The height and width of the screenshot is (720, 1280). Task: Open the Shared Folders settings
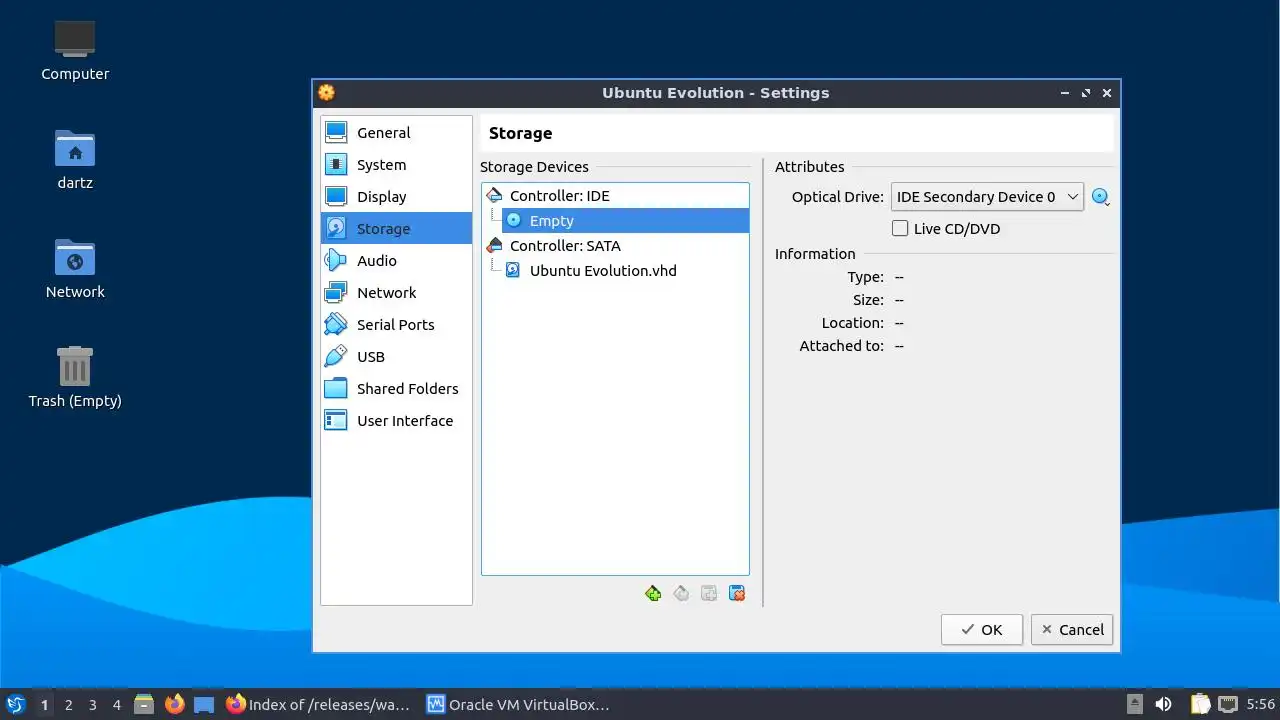point(396,389)
